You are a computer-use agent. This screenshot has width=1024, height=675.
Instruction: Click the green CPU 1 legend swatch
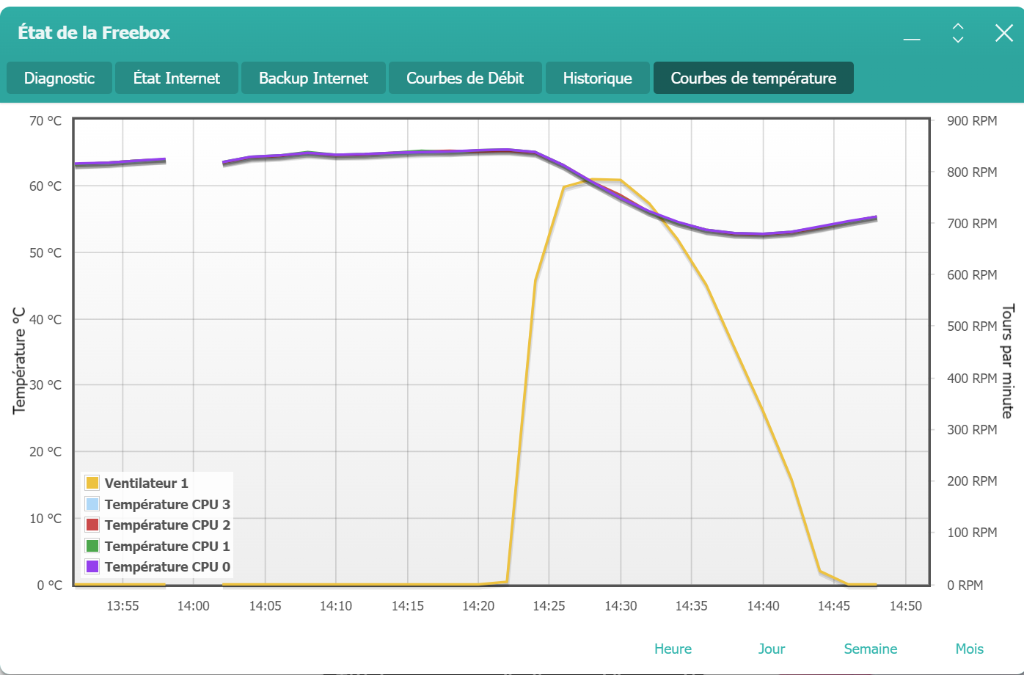click(x=92, y=546)
